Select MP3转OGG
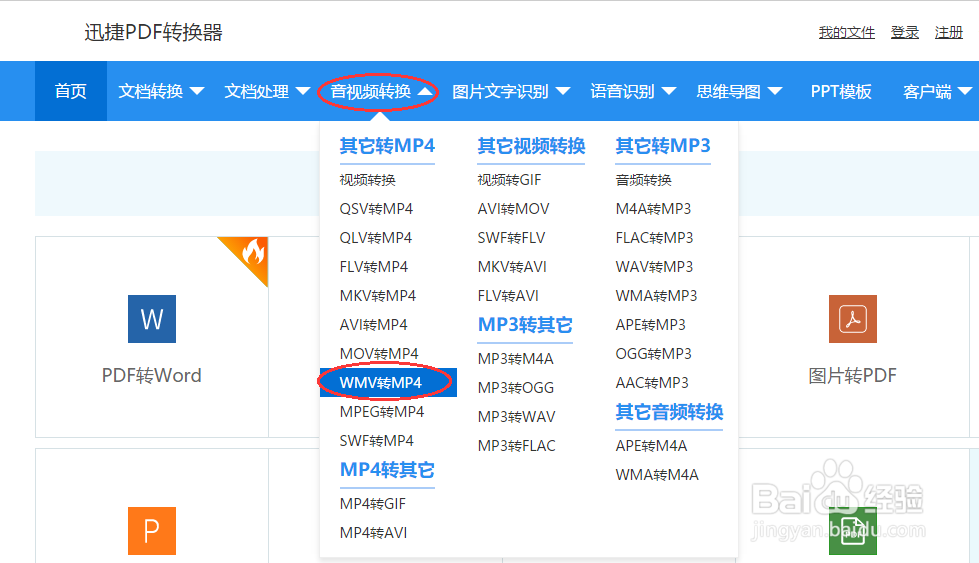Image resolution: width=979 pixels, height=563 pixels. (x=516, y=388)
